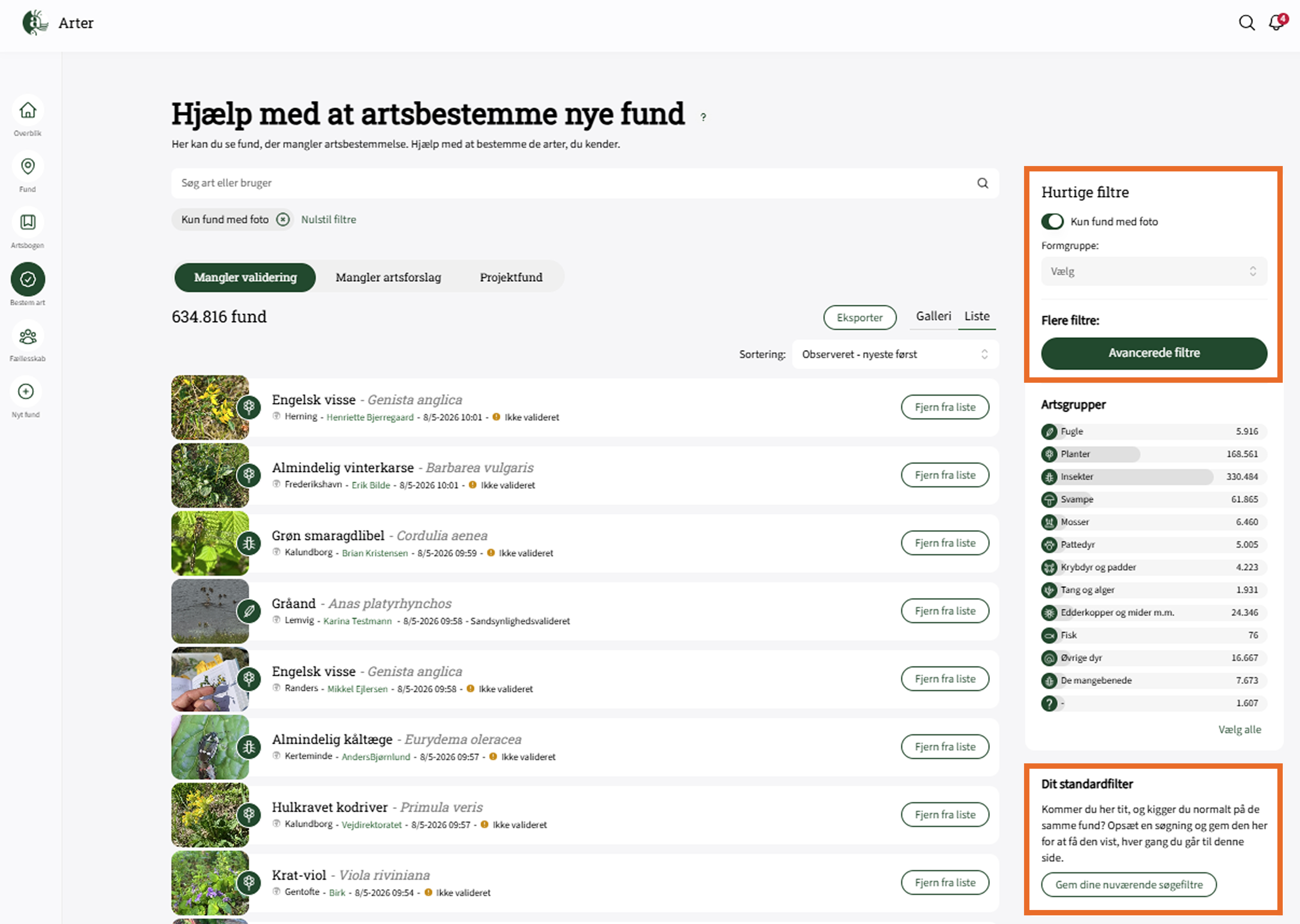Open the Sortering dropdown

point(895,355)
